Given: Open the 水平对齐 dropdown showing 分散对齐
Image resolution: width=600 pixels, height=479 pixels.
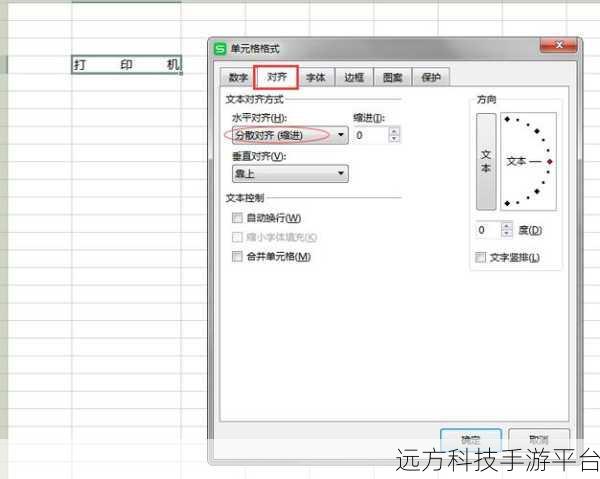Looking at the screenshot, I should pos(290,135).
